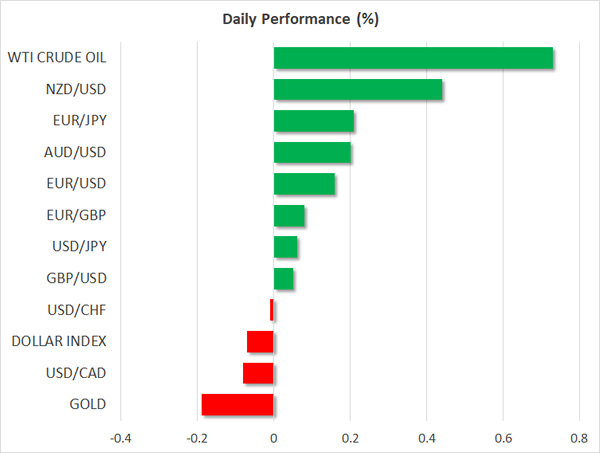This screenshot has width=600, height=453.
Task: Click the small EUR/GBP green bar
Action: 289,216
